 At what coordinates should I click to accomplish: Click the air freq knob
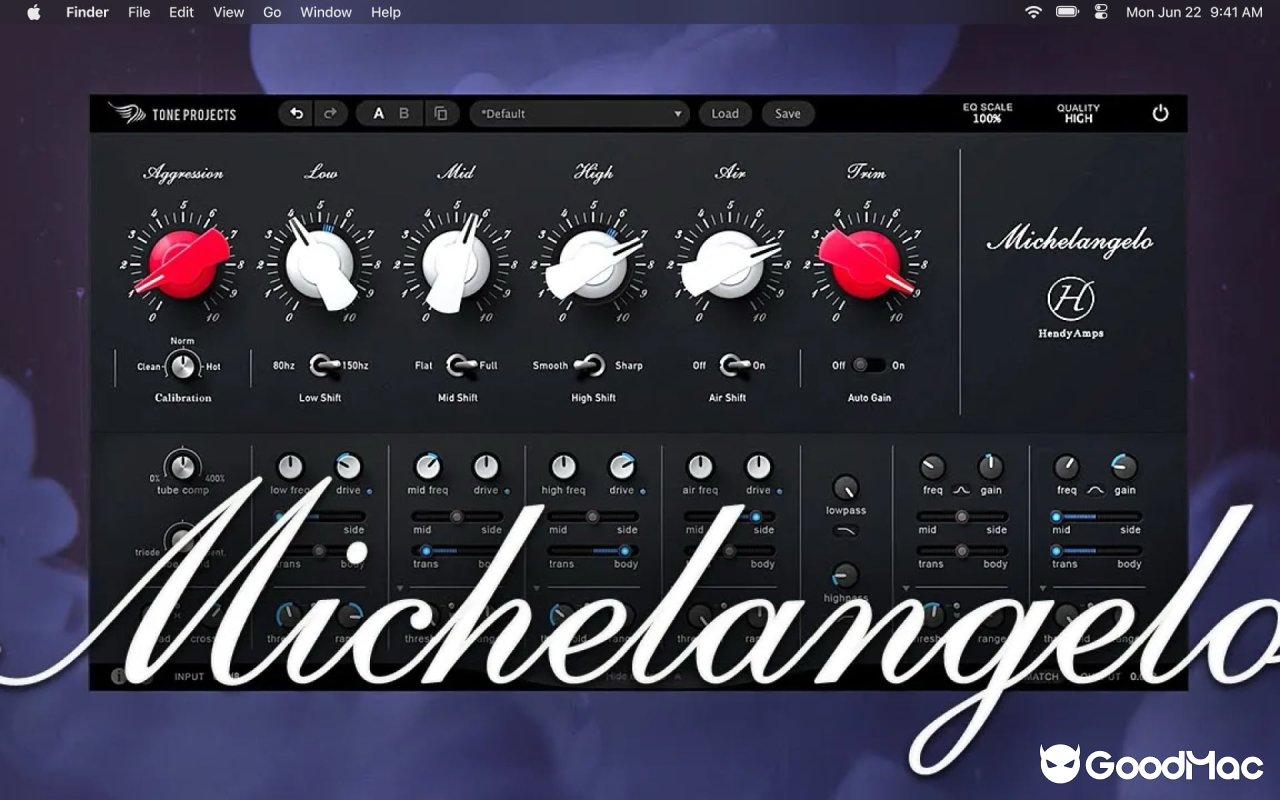coord(700,466)
